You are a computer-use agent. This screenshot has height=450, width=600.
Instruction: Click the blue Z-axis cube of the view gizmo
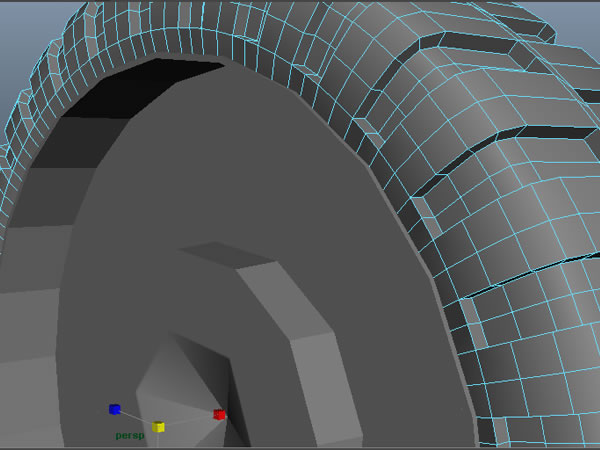pos(114,409)
